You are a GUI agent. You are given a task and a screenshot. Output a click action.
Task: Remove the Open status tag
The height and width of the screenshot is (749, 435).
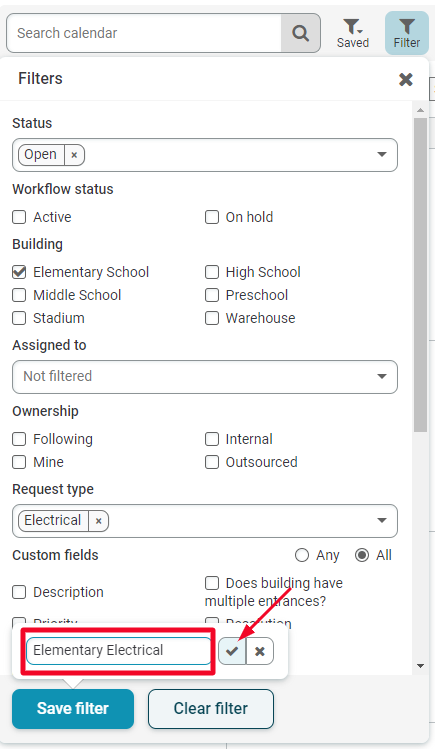tap(74, 155)
